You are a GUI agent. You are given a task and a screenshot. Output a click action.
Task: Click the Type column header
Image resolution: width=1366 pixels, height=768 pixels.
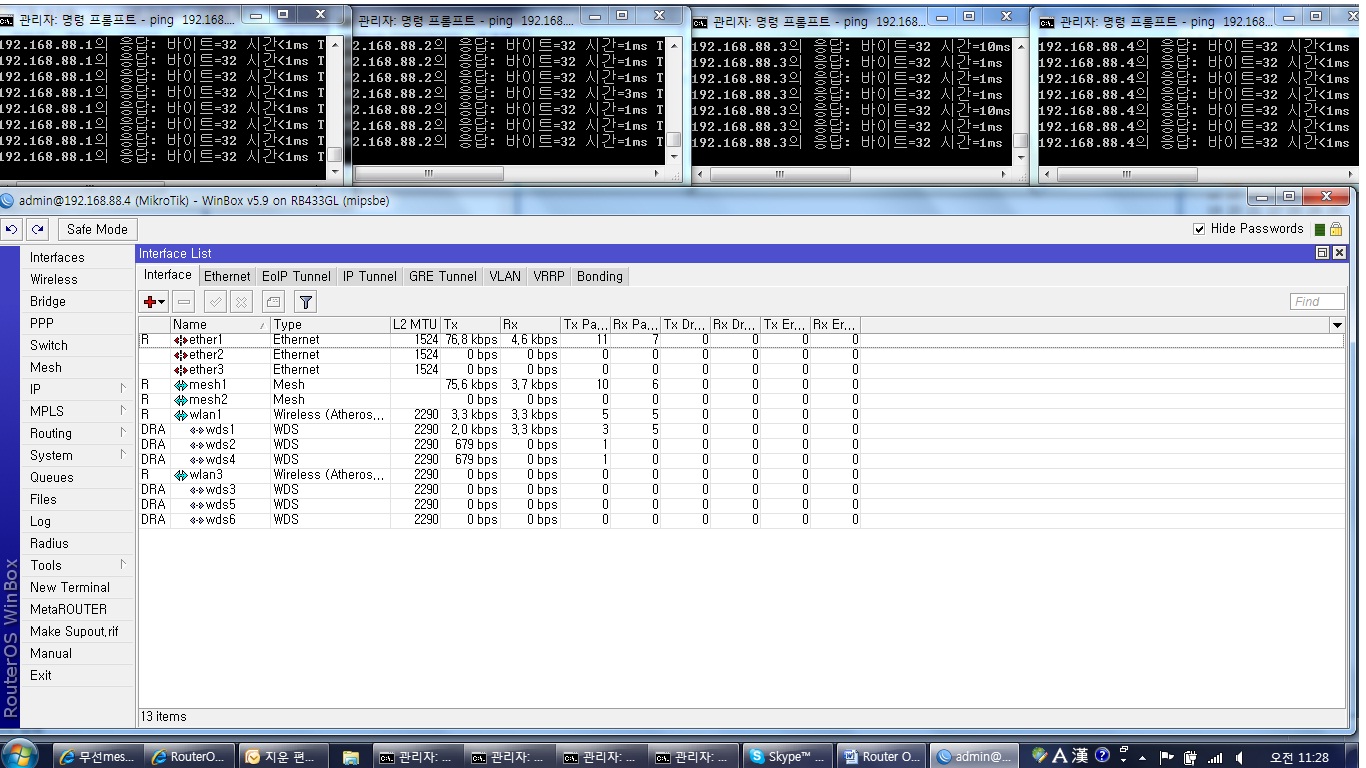[x=330, y=325]
